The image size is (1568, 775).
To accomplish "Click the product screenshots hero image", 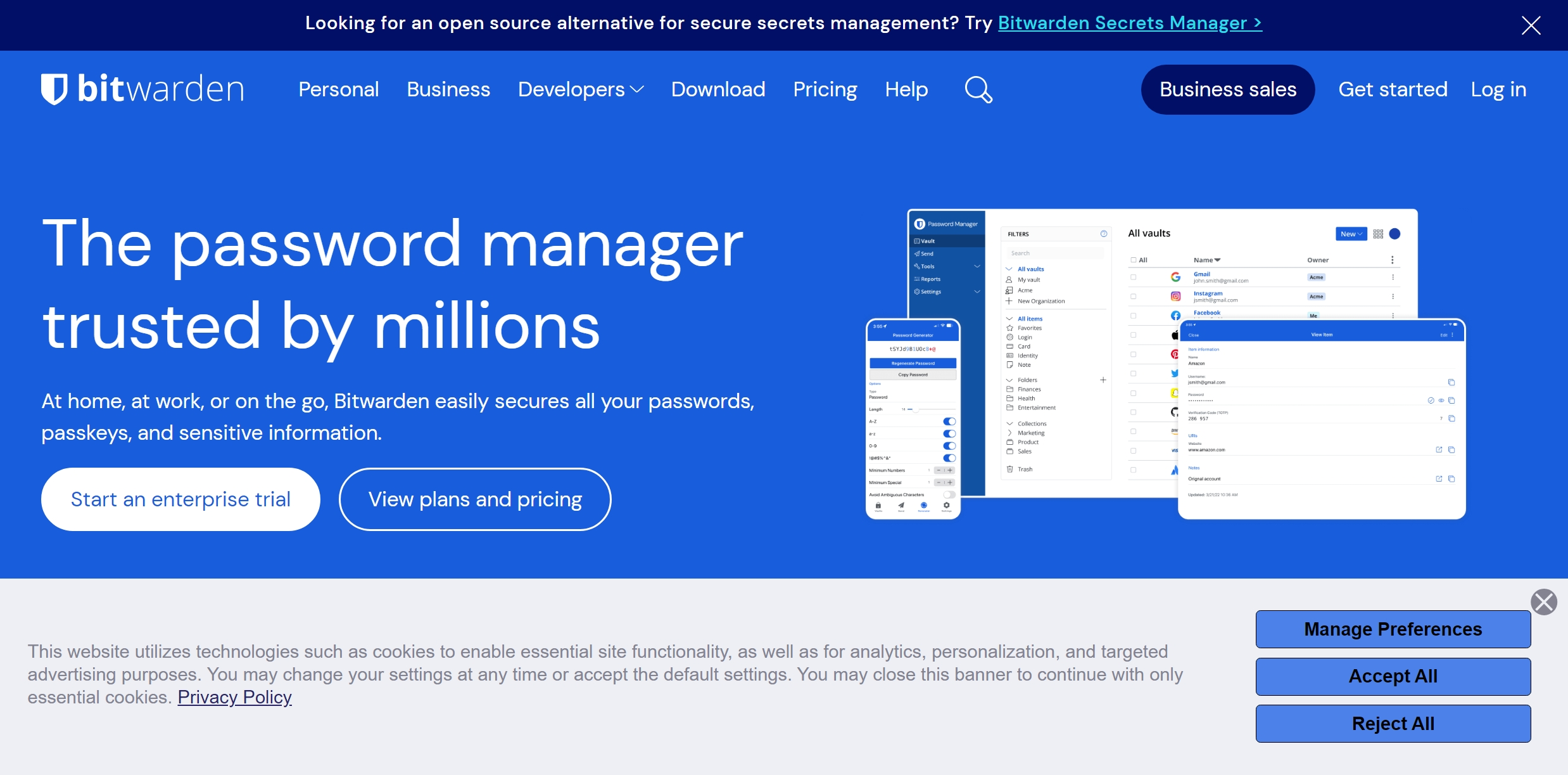I will [x=1165, y=364].
